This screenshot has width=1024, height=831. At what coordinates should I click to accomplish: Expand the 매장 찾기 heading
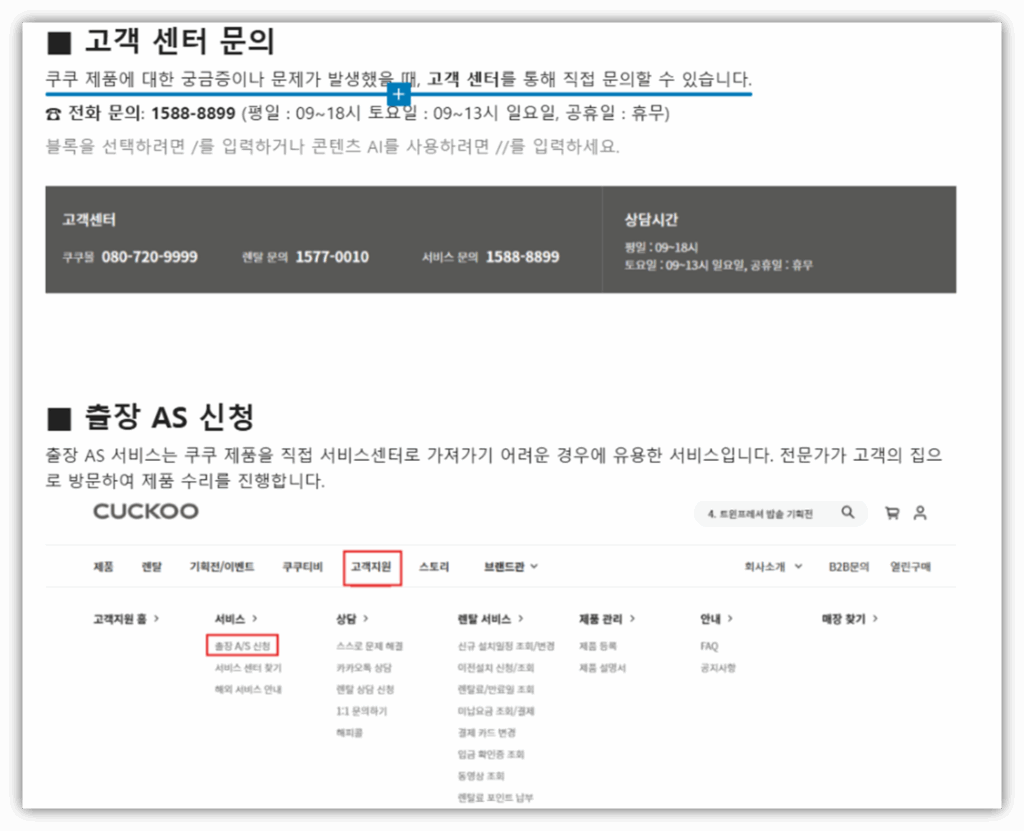pos(850,618)
